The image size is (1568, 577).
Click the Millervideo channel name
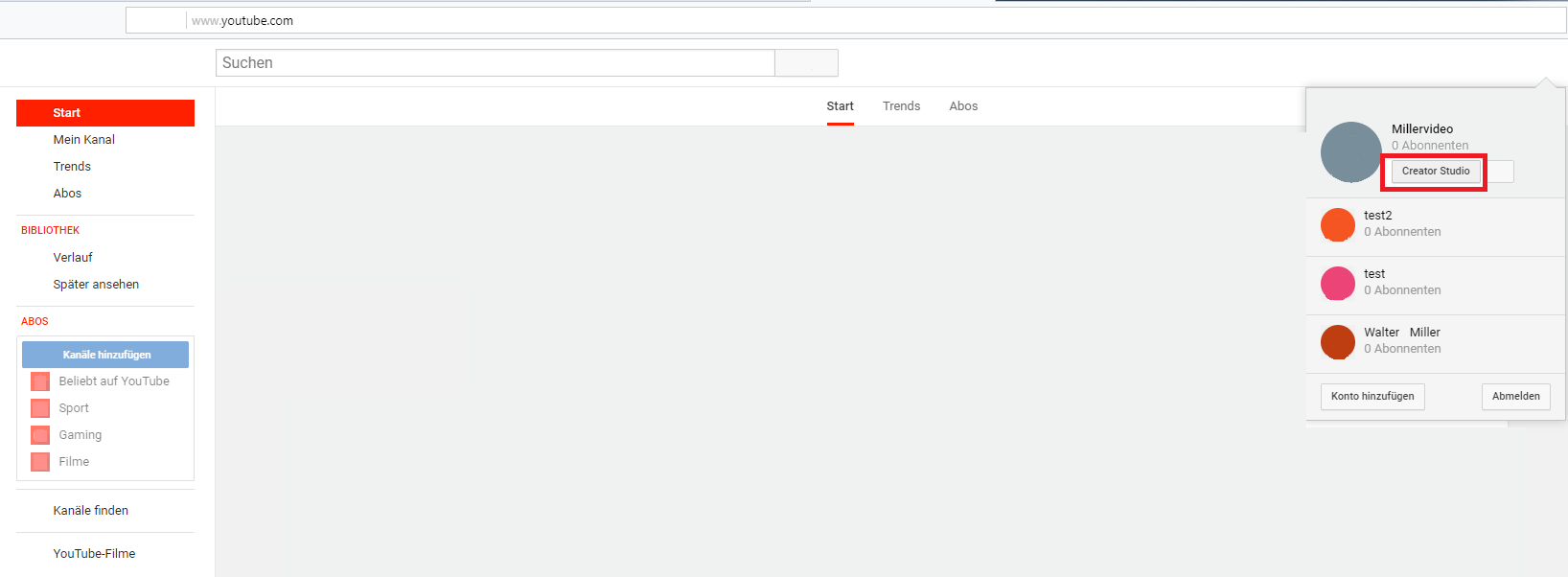tap(1422, 129)
